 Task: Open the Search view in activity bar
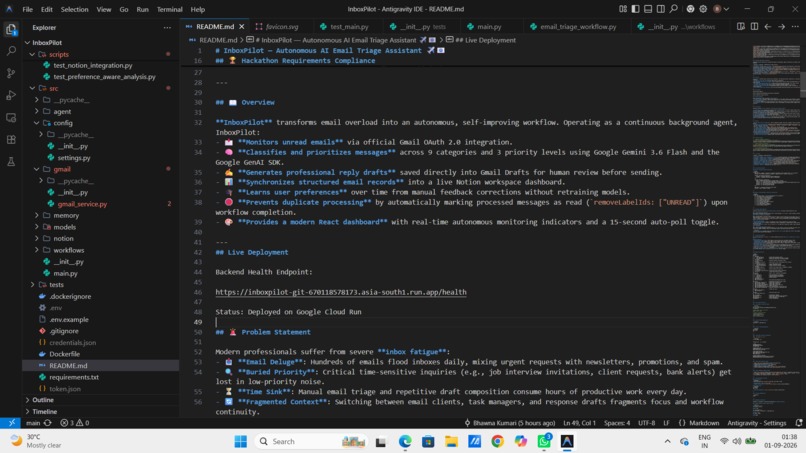(11, 51)
